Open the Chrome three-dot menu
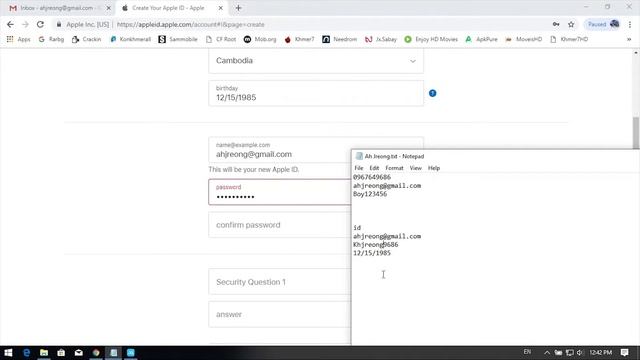The height and width of the screenshot is (360, 640). pos(630,24)
